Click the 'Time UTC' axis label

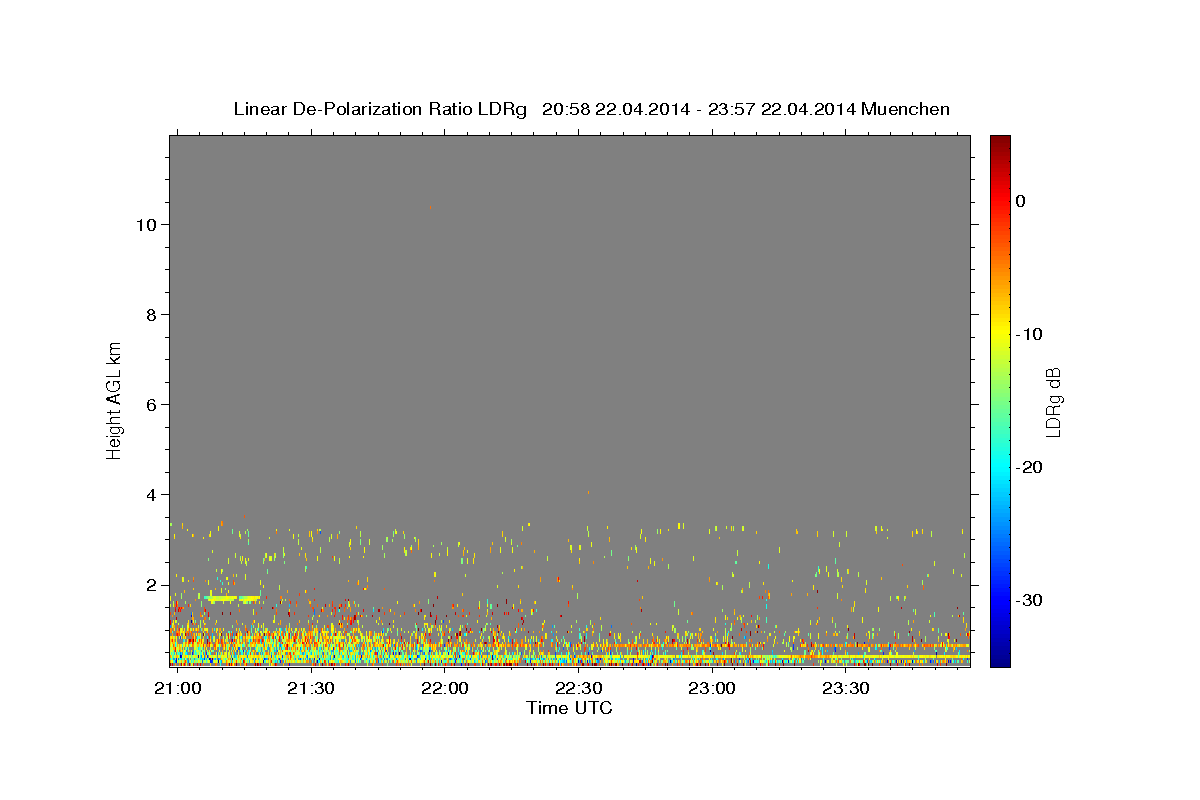pyautogui.click(x=569, y=708)
